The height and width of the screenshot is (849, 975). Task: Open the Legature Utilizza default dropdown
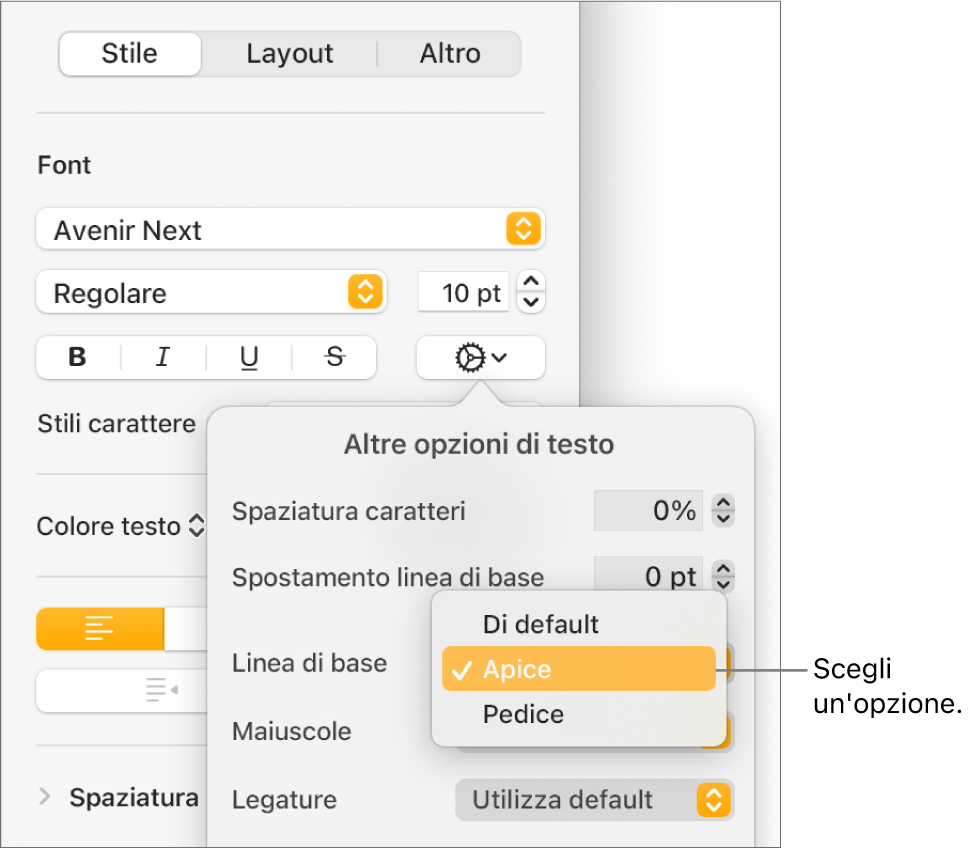[594, 800]
